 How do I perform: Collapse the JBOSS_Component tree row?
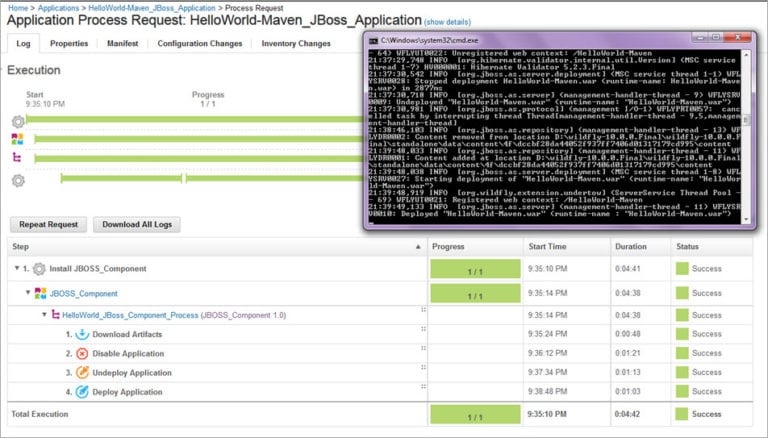point(28,293)
